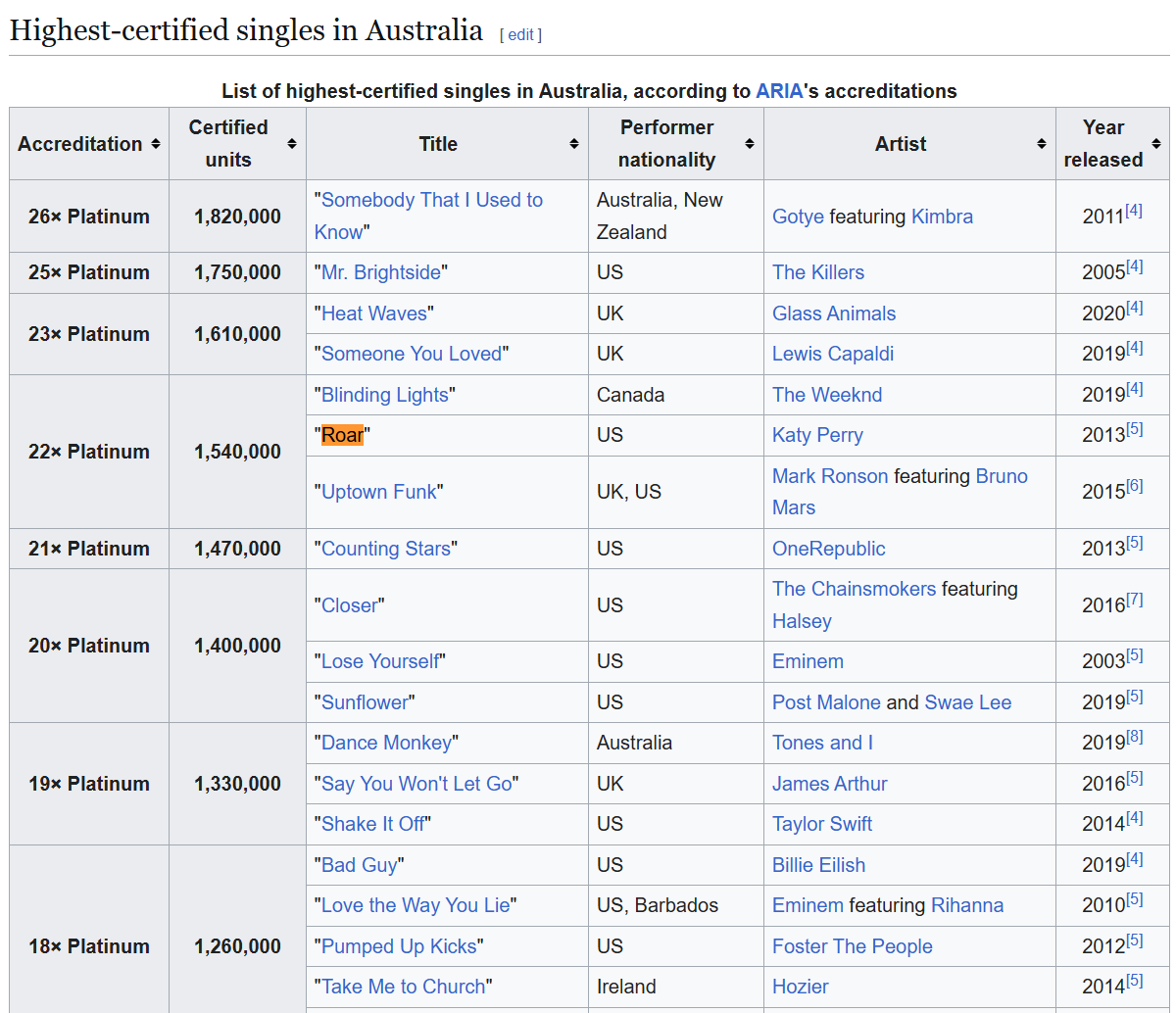The height and width of the screenshot is (1013, 1176).
Task: Open the Katy Perry artist link
Action: pyautogui.click(x=817, y=435)
